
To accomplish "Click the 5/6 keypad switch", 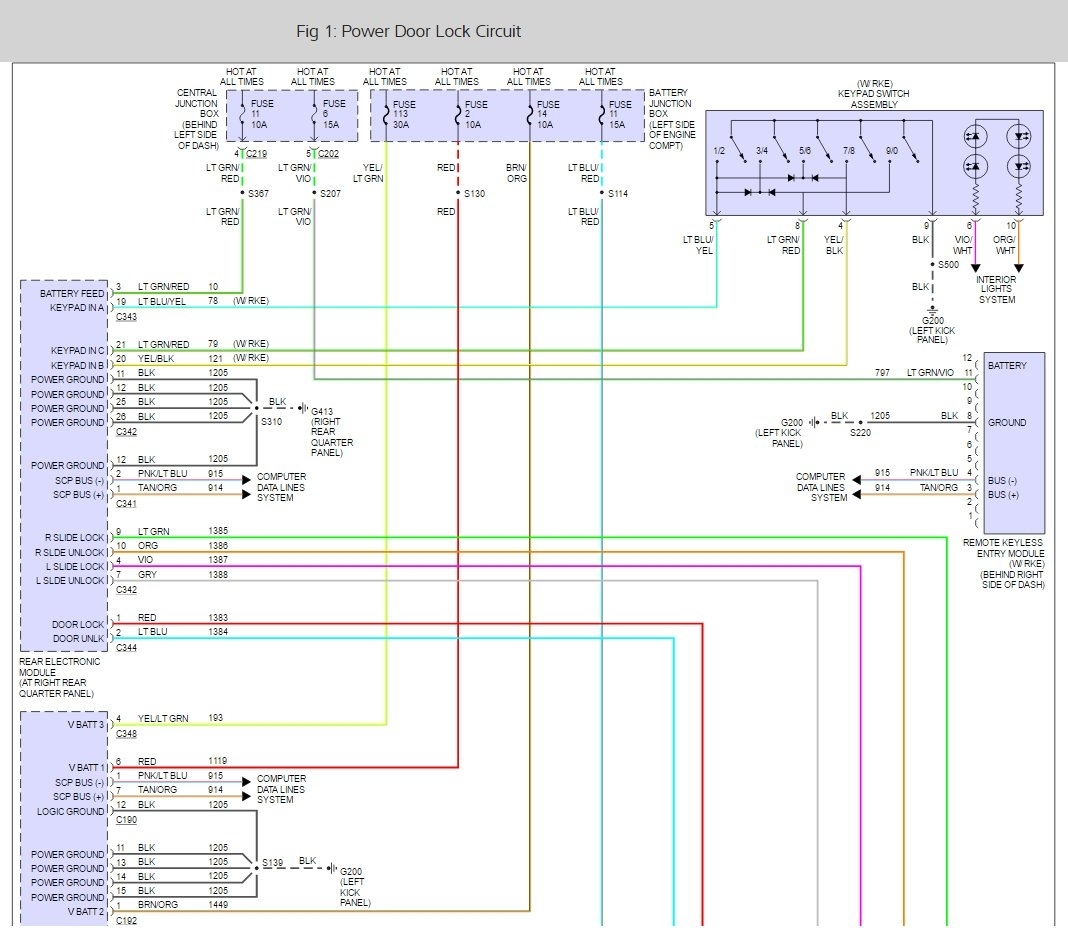I will [822, 151].
